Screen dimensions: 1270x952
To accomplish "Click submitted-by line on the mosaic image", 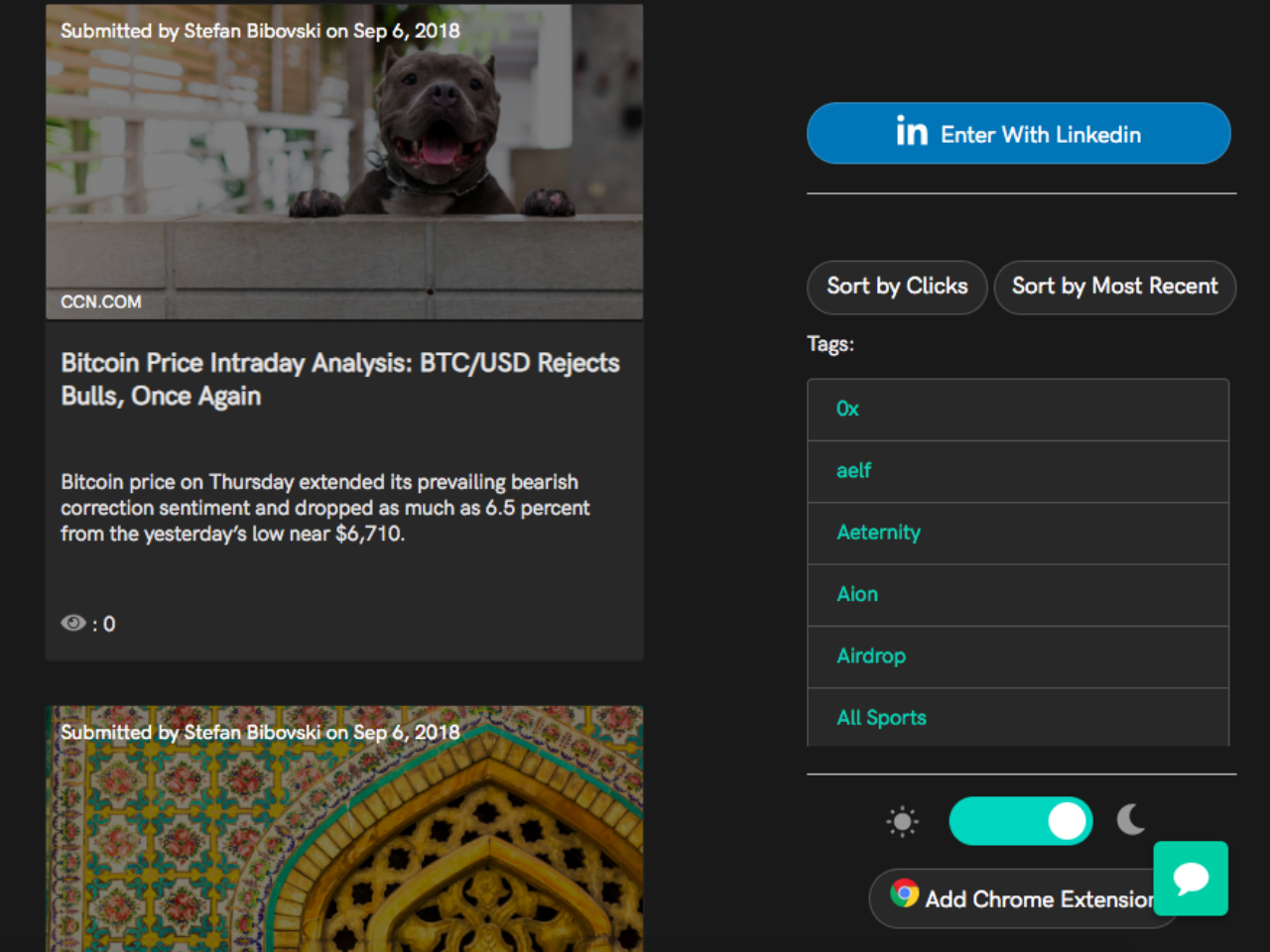I will pos(260,732).
